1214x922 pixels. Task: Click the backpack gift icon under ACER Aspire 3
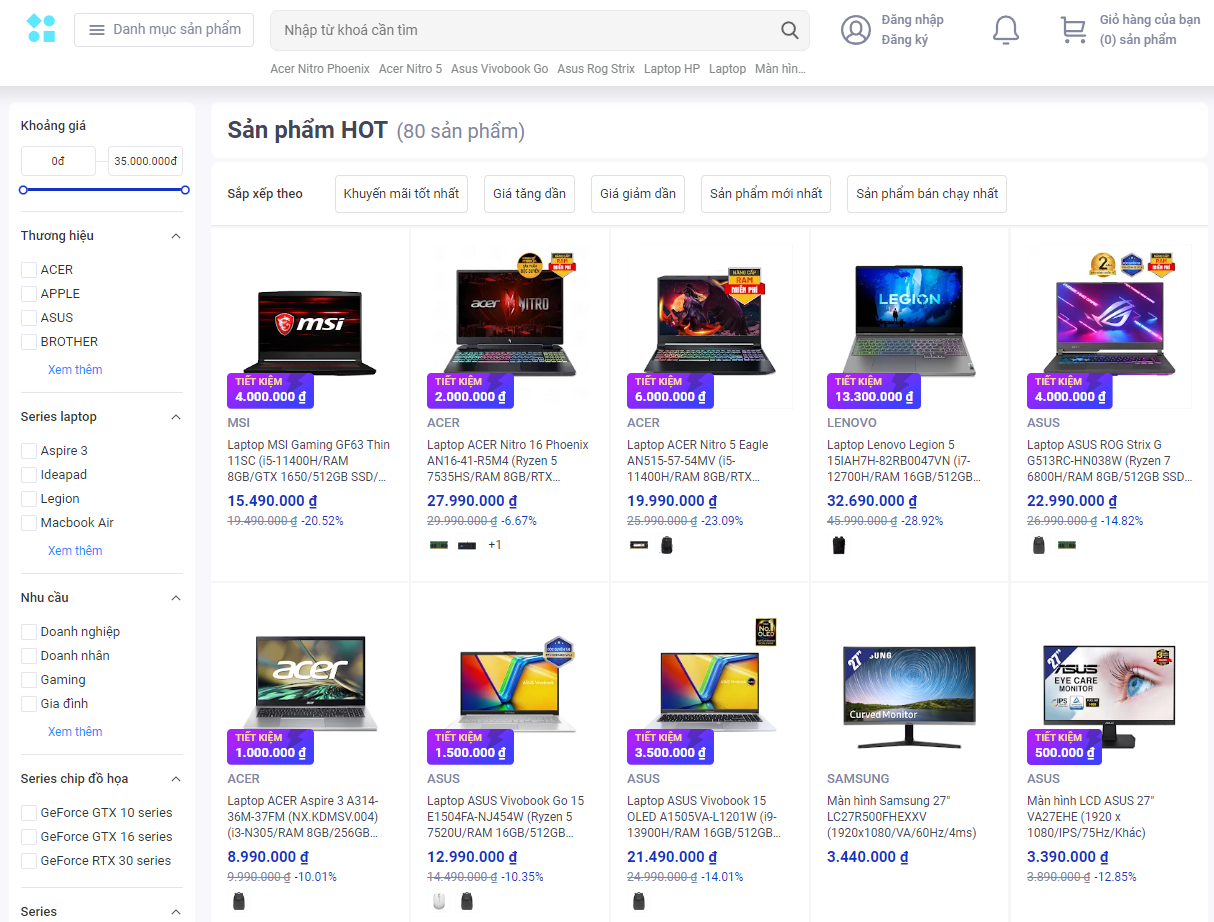pos(238,901)
